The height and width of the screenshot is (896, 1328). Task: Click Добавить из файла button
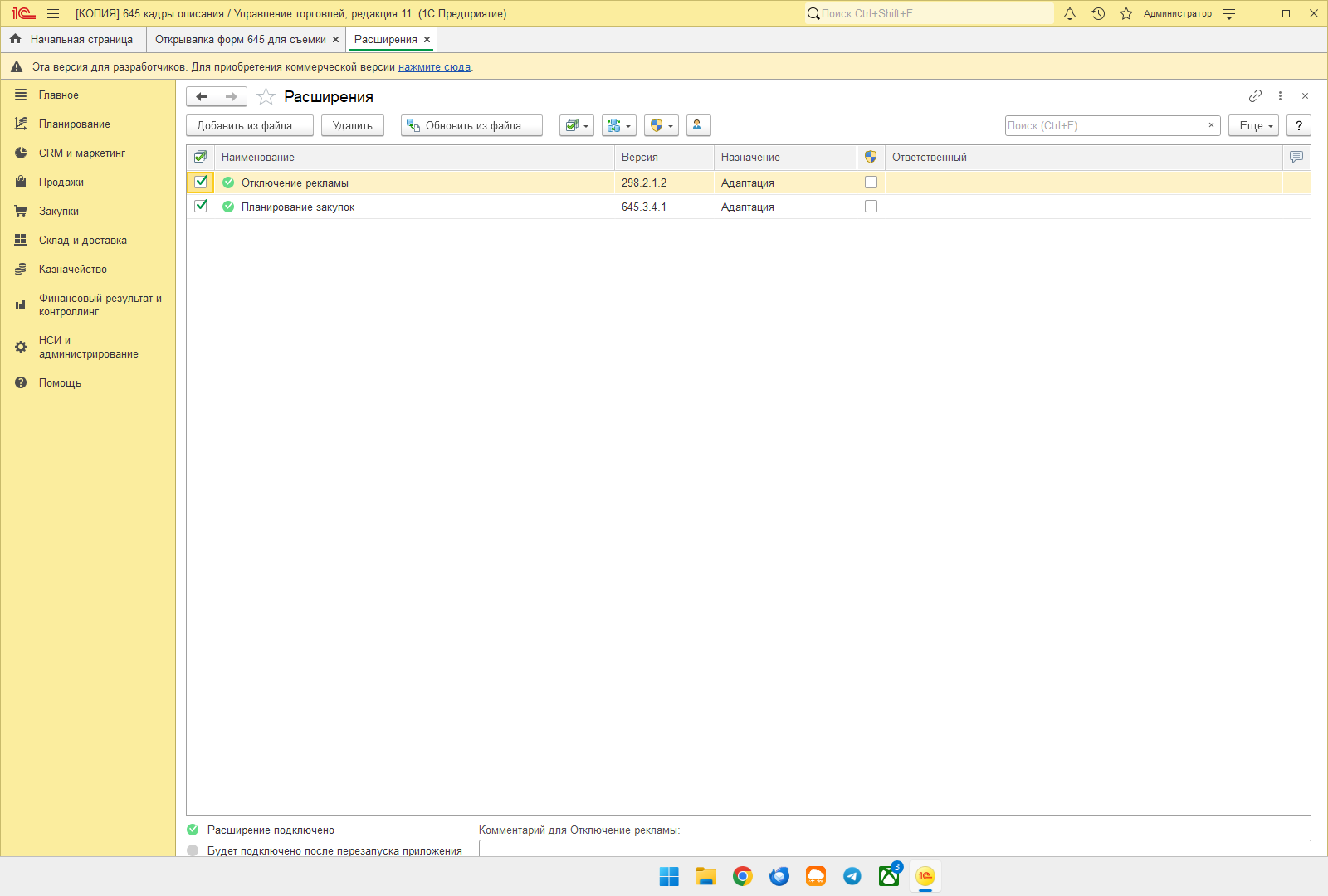pos(250,125)
